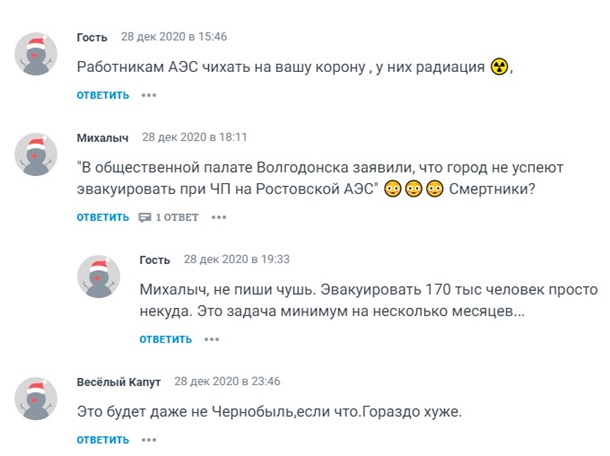Viewport: 610px width, 456px height.
Task: Reply to Михалыч's comment via 'Ответить'
Action: click(x=103, y=217)
